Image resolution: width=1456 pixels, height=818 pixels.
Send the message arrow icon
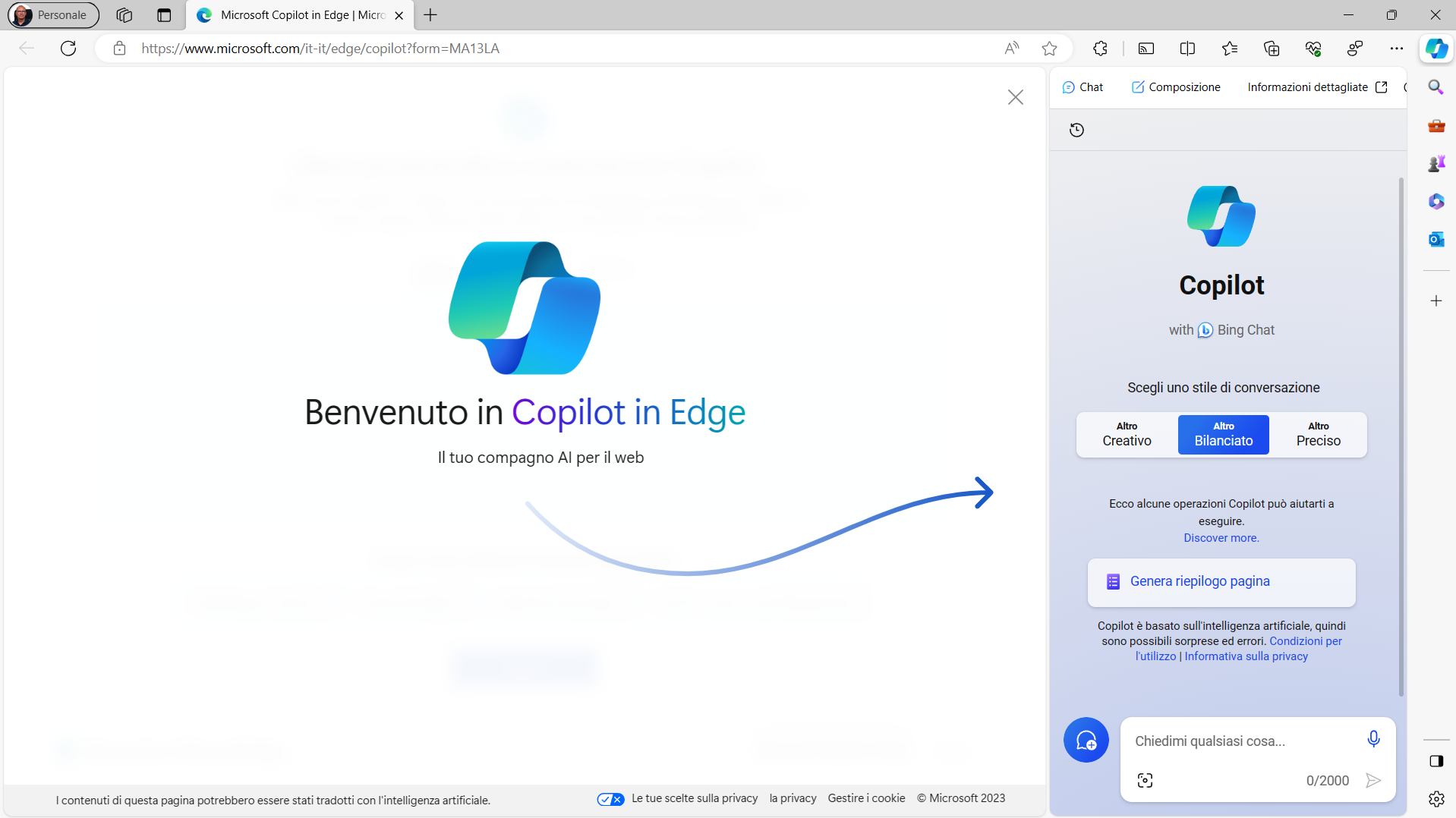coord(1373,781)
